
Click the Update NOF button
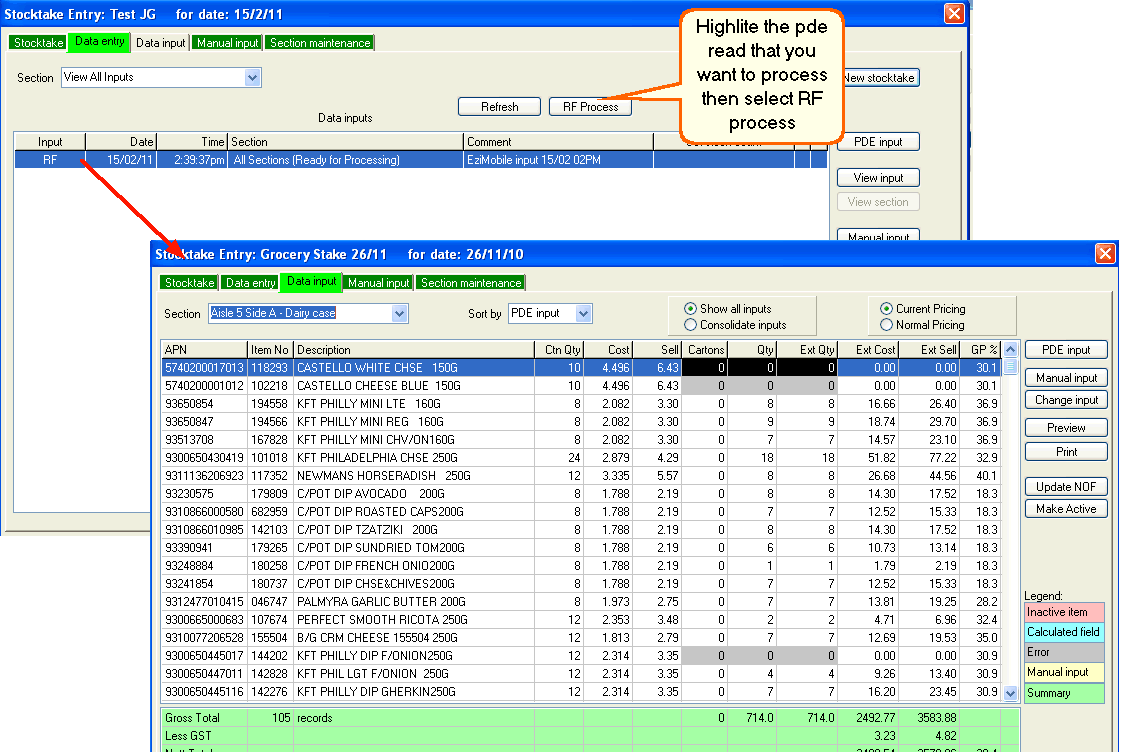coord(1066,487)
